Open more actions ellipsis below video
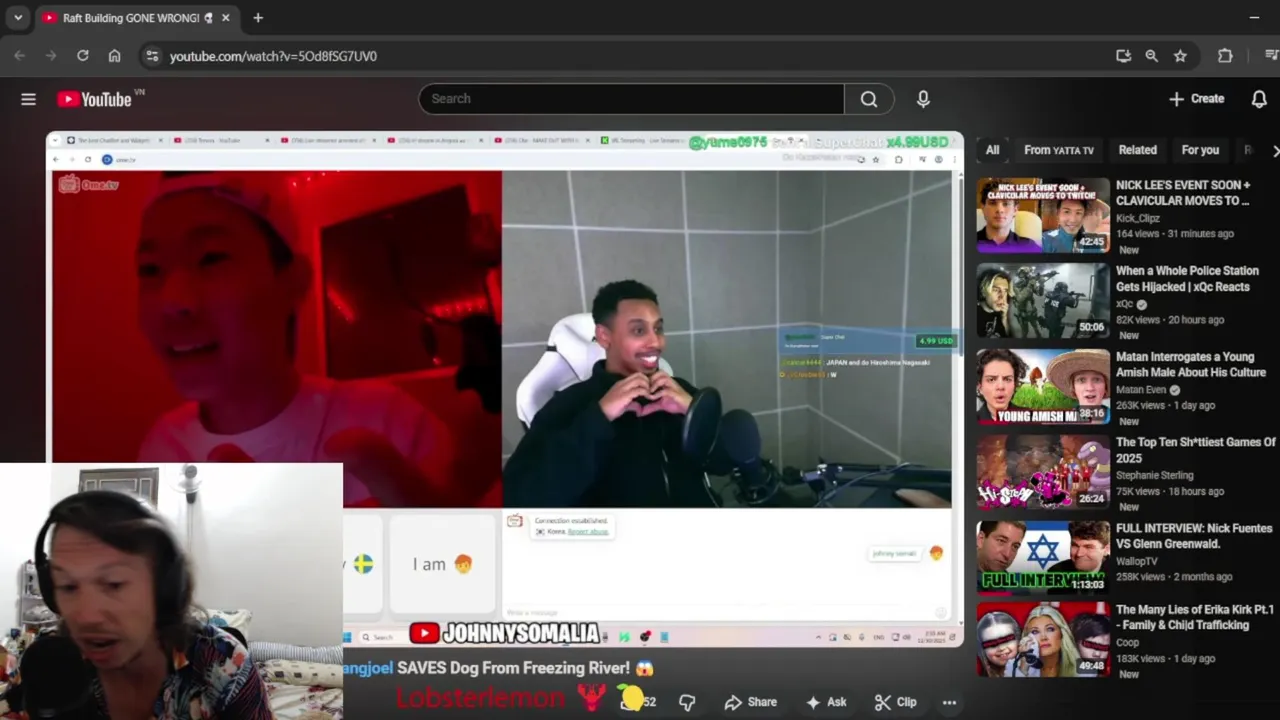The width and height of the screenshot is (1280, 720). 949,702
